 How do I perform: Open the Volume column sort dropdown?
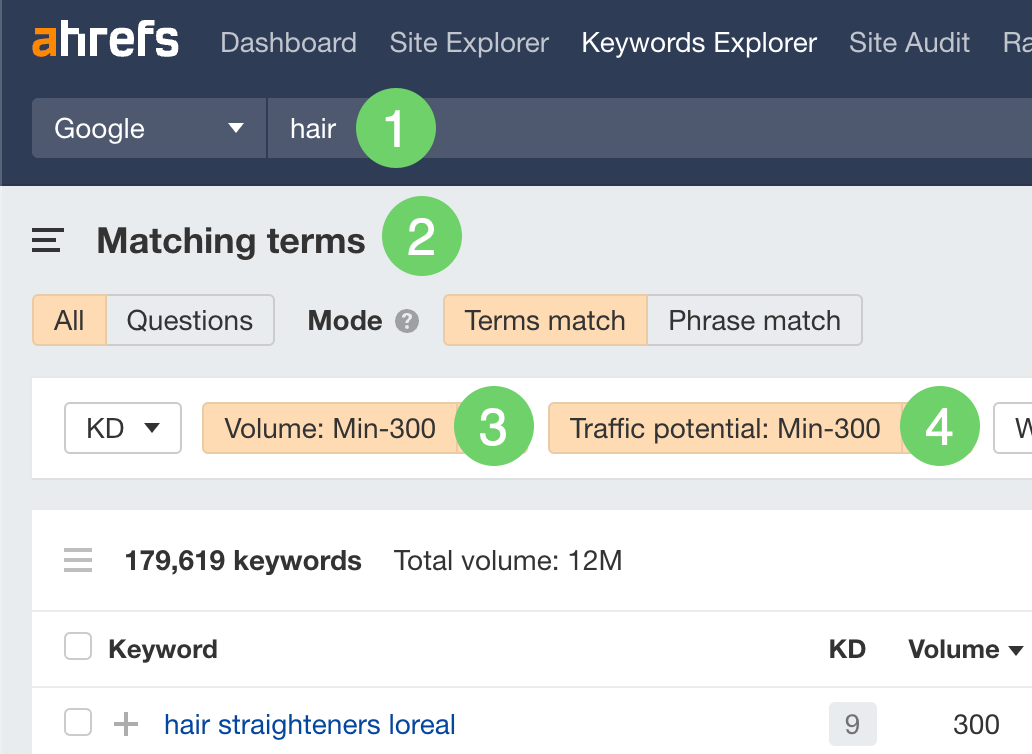pyautogui.click(x=963, y=649)
